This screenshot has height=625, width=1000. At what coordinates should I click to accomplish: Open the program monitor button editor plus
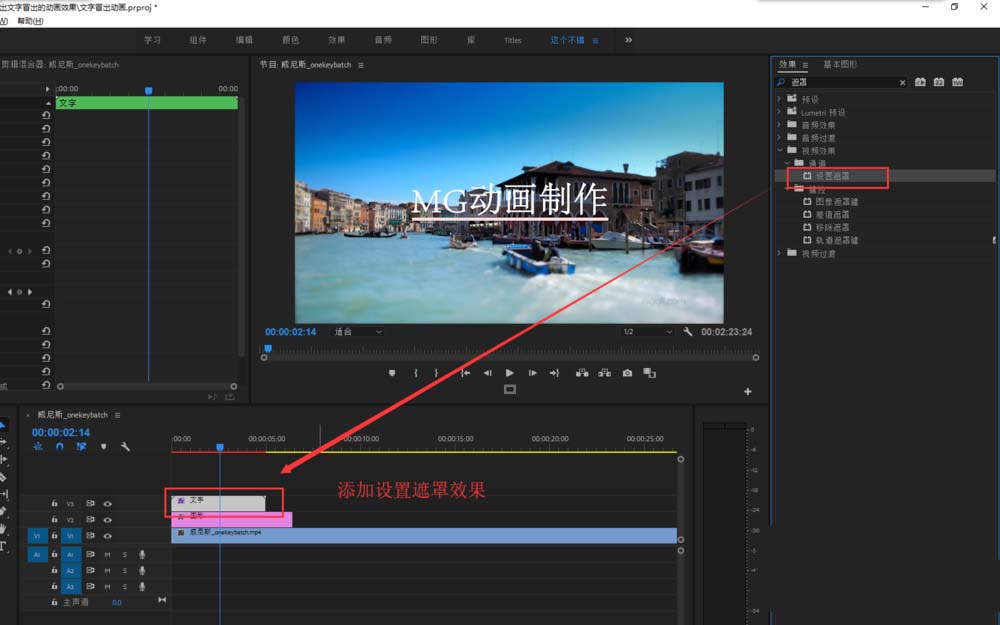[747, 392]
